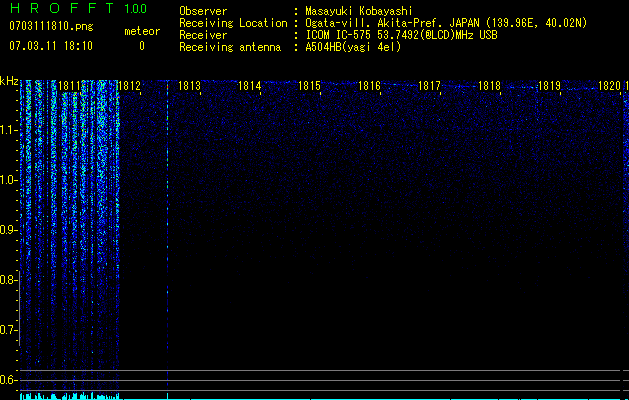
Task: Click the 1816 time marker
Action: (369, 85)
